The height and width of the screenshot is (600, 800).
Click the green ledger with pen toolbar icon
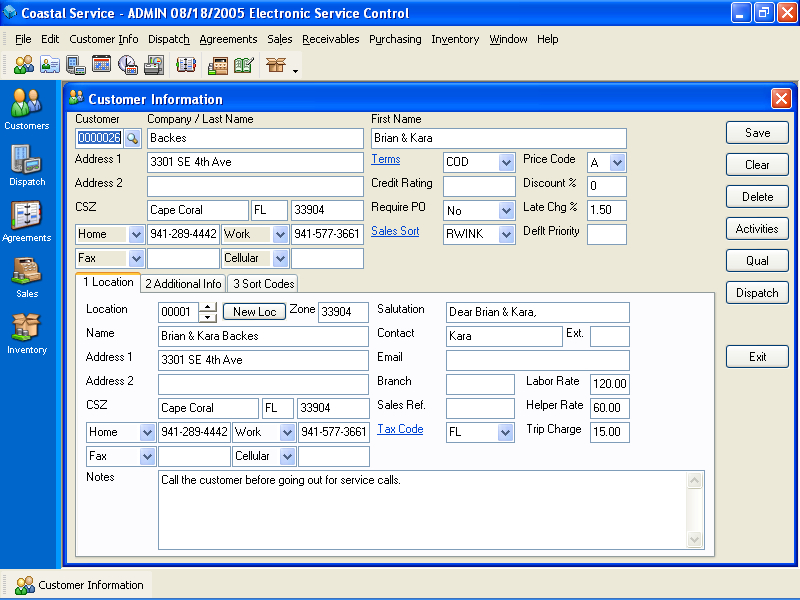(x=244, y=65)
